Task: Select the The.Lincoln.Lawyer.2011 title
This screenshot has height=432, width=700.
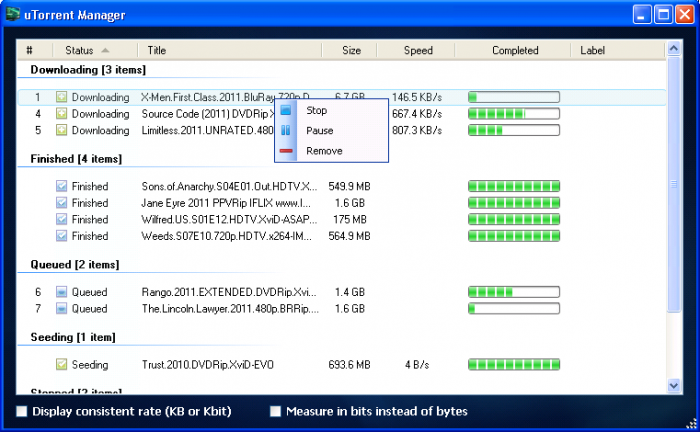Action: click(230, 308)
